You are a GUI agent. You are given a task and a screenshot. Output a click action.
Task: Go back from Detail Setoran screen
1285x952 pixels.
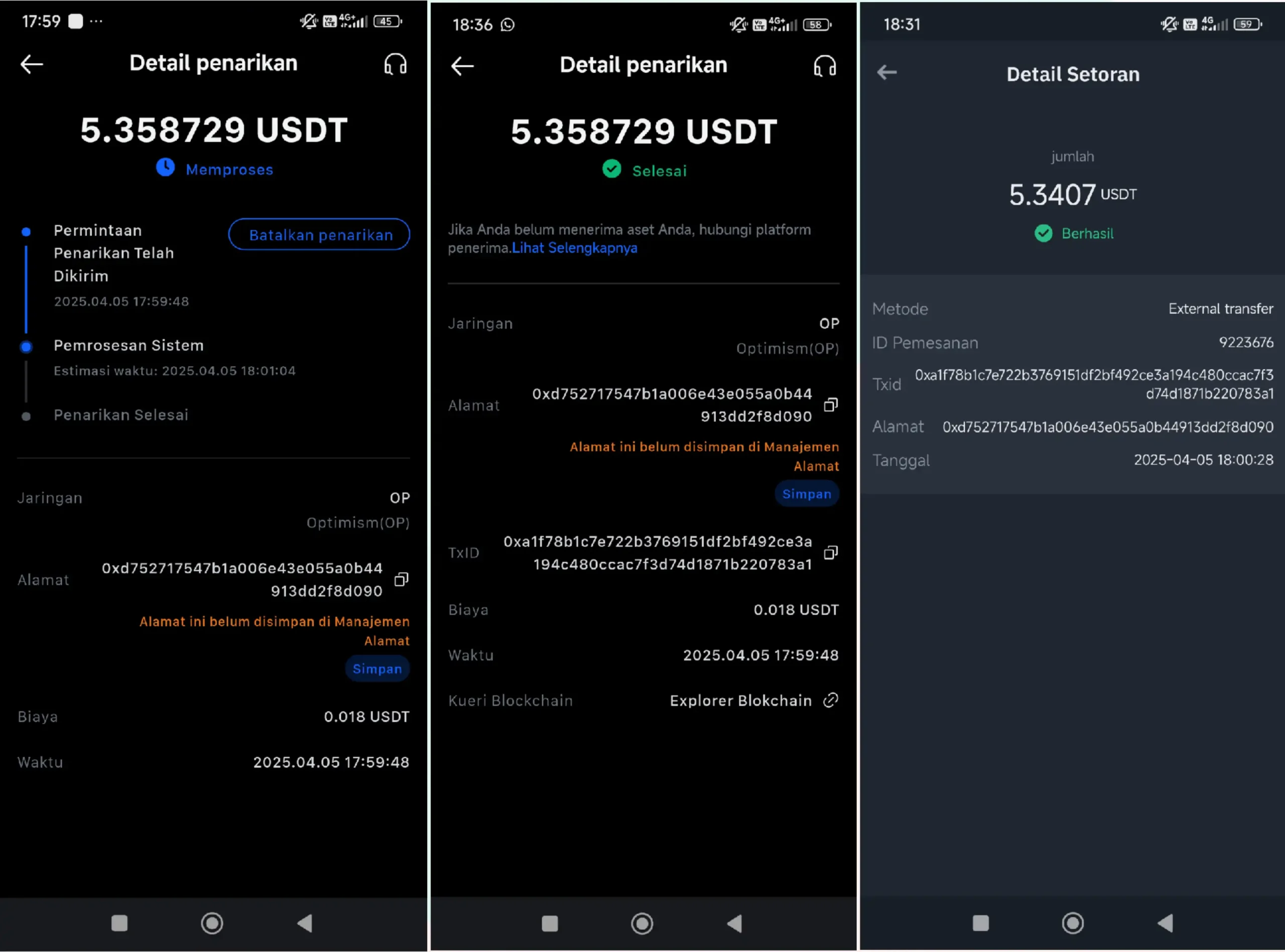(x=887, y=73)
